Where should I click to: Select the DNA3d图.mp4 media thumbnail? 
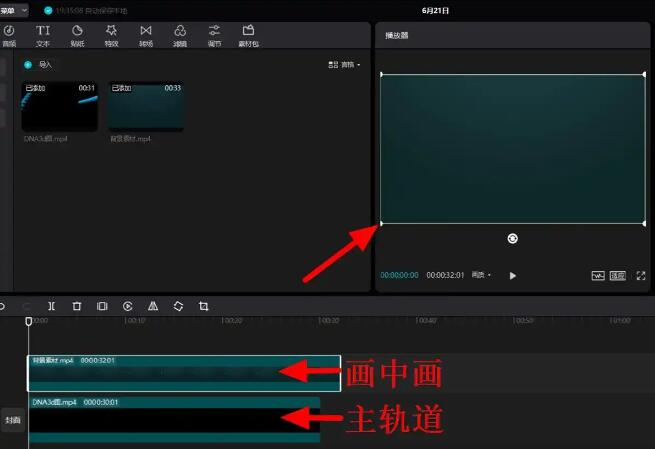60,107
